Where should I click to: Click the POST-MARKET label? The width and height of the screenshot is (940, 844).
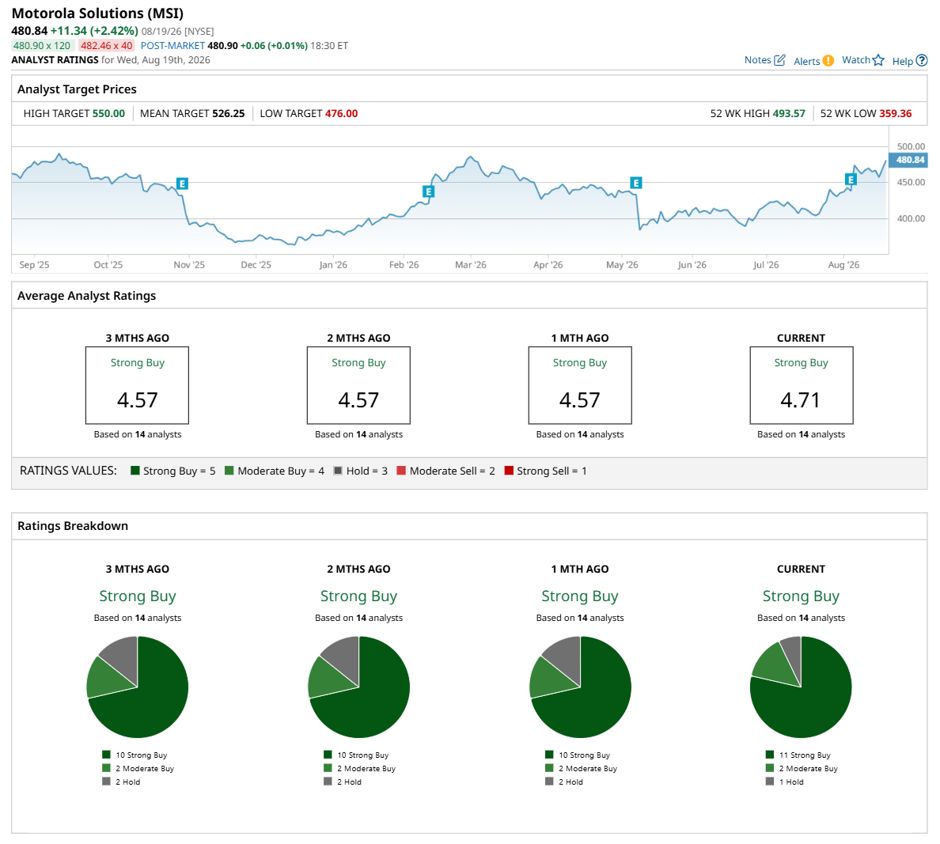(x=173, y=46)
